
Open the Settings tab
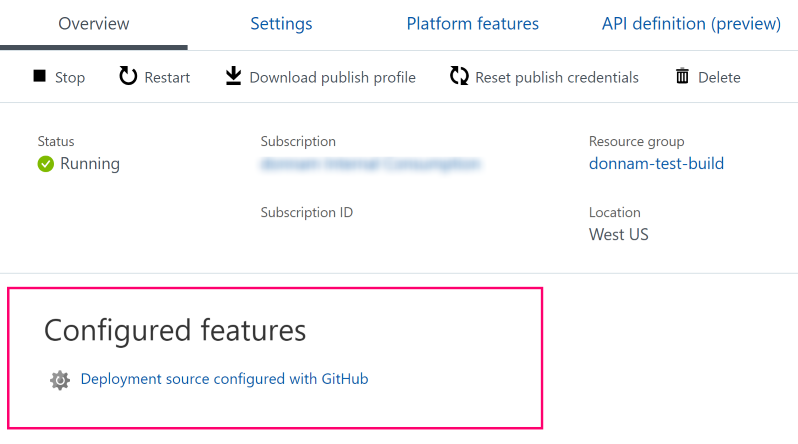point(281,24)
